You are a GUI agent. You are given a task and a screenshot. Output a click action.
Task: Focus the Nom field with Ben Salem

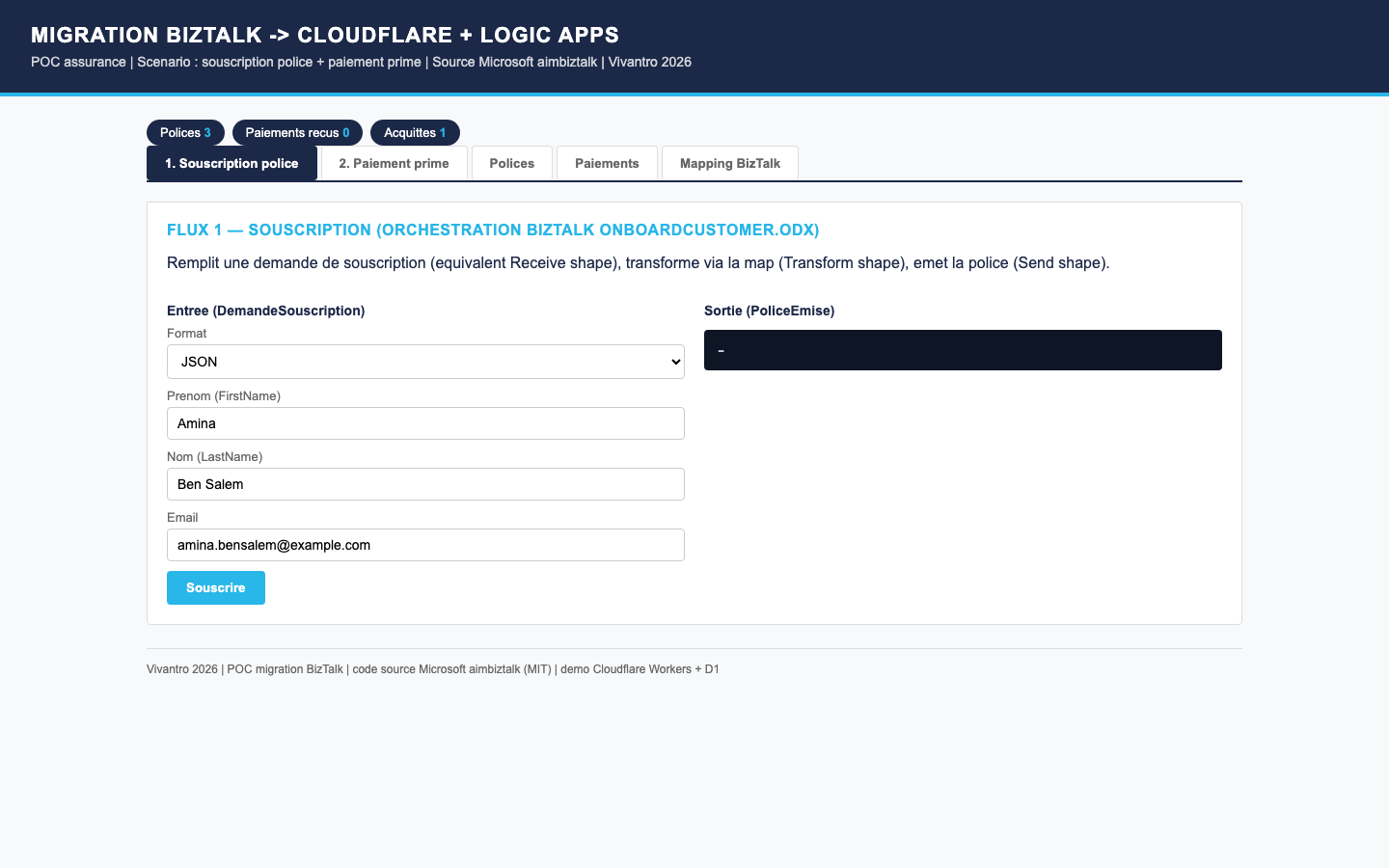425,484
